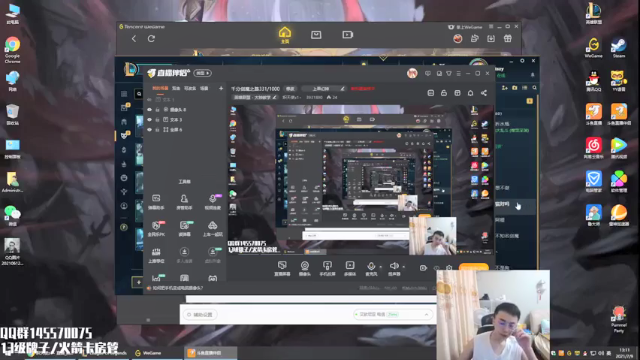Toggle visibility of source 文本 3
This screenshot has width=640, height=360.
tap(149, 120)
